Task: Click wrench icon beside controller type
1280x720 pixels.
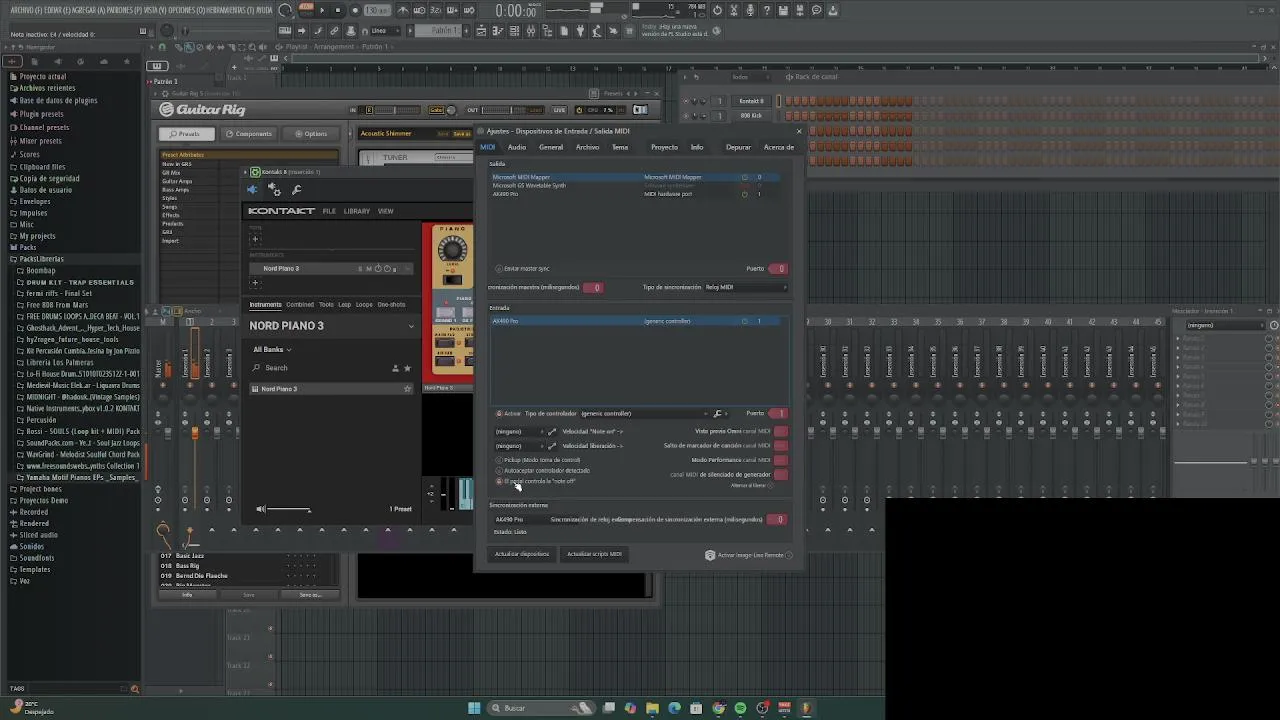Action: (x=717, y=413)
